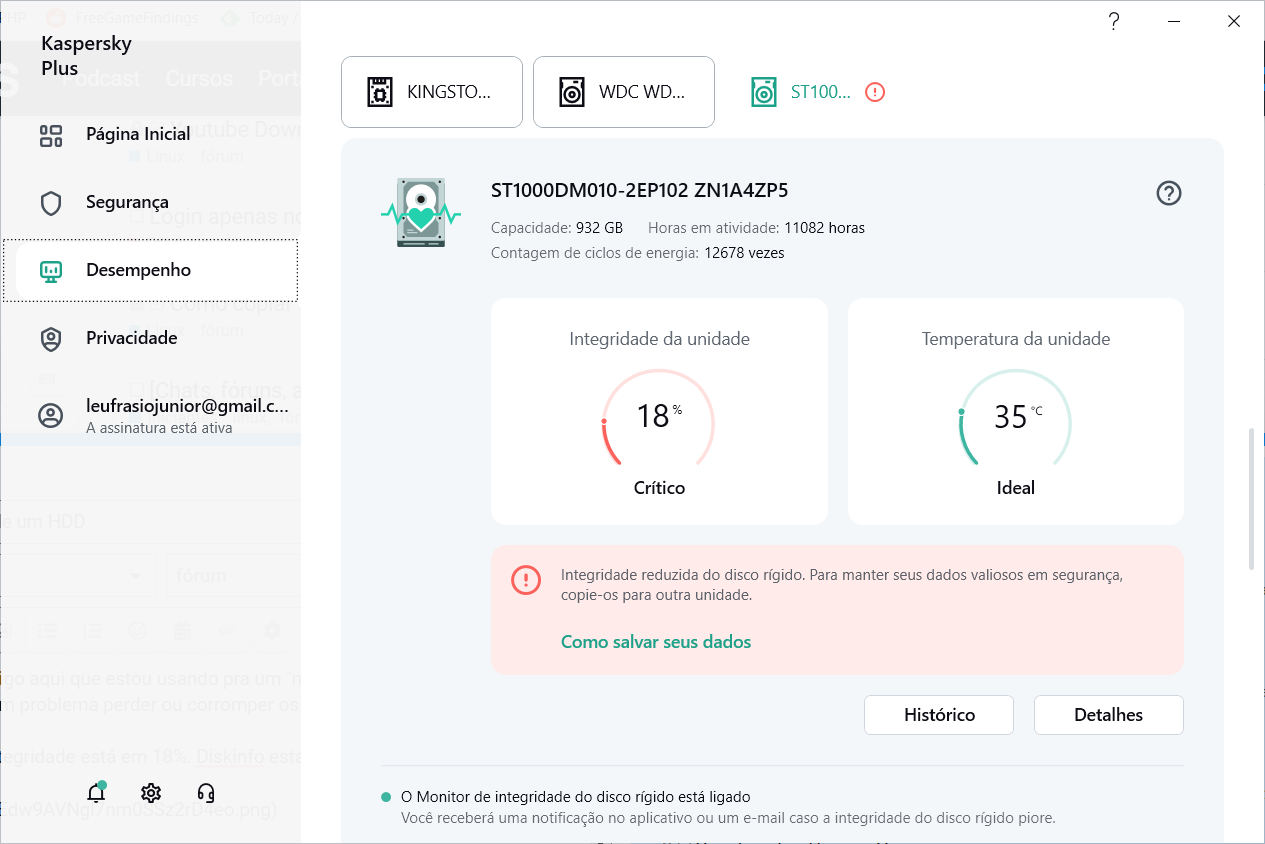The image size is (1265, 844).
Task: Click the Desempenho monitor icon
Action: pos(51,271)
